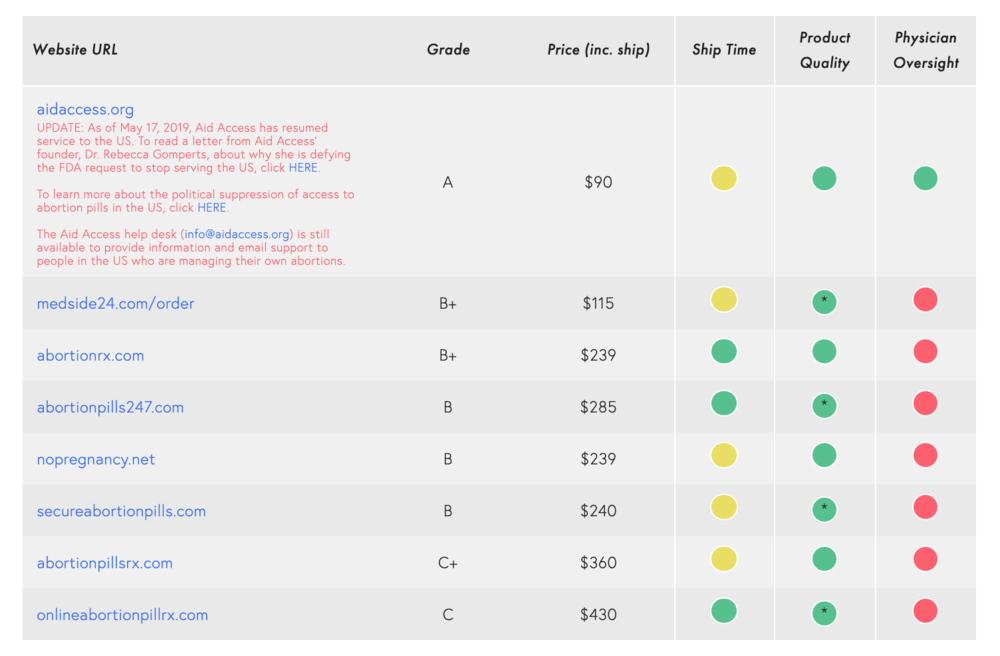
Task: Open the abortionpills247.com link
Action: click(x=110, y=407)
